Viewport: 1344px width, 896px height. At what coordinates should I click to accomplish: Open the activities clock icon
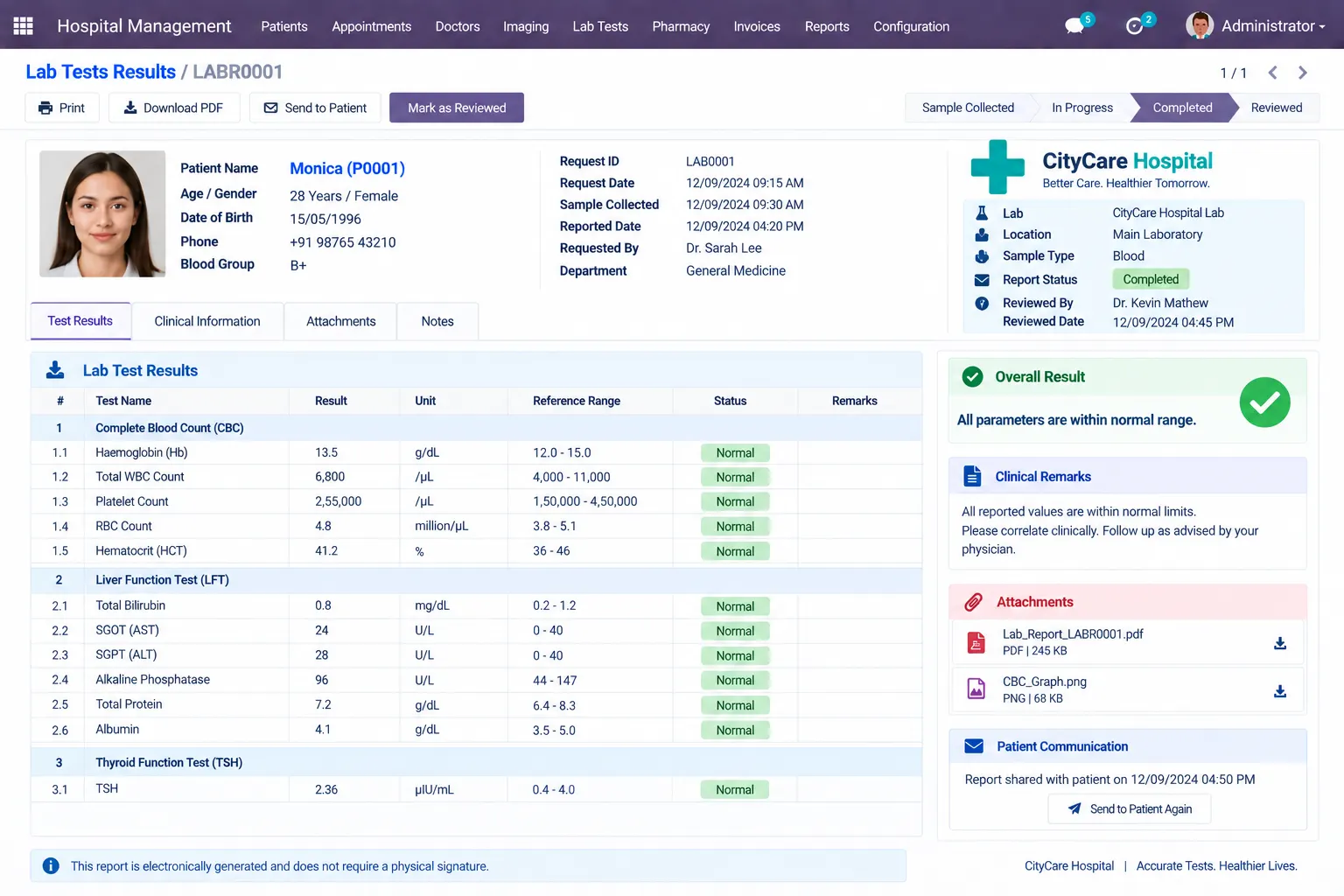(1135, 26)
